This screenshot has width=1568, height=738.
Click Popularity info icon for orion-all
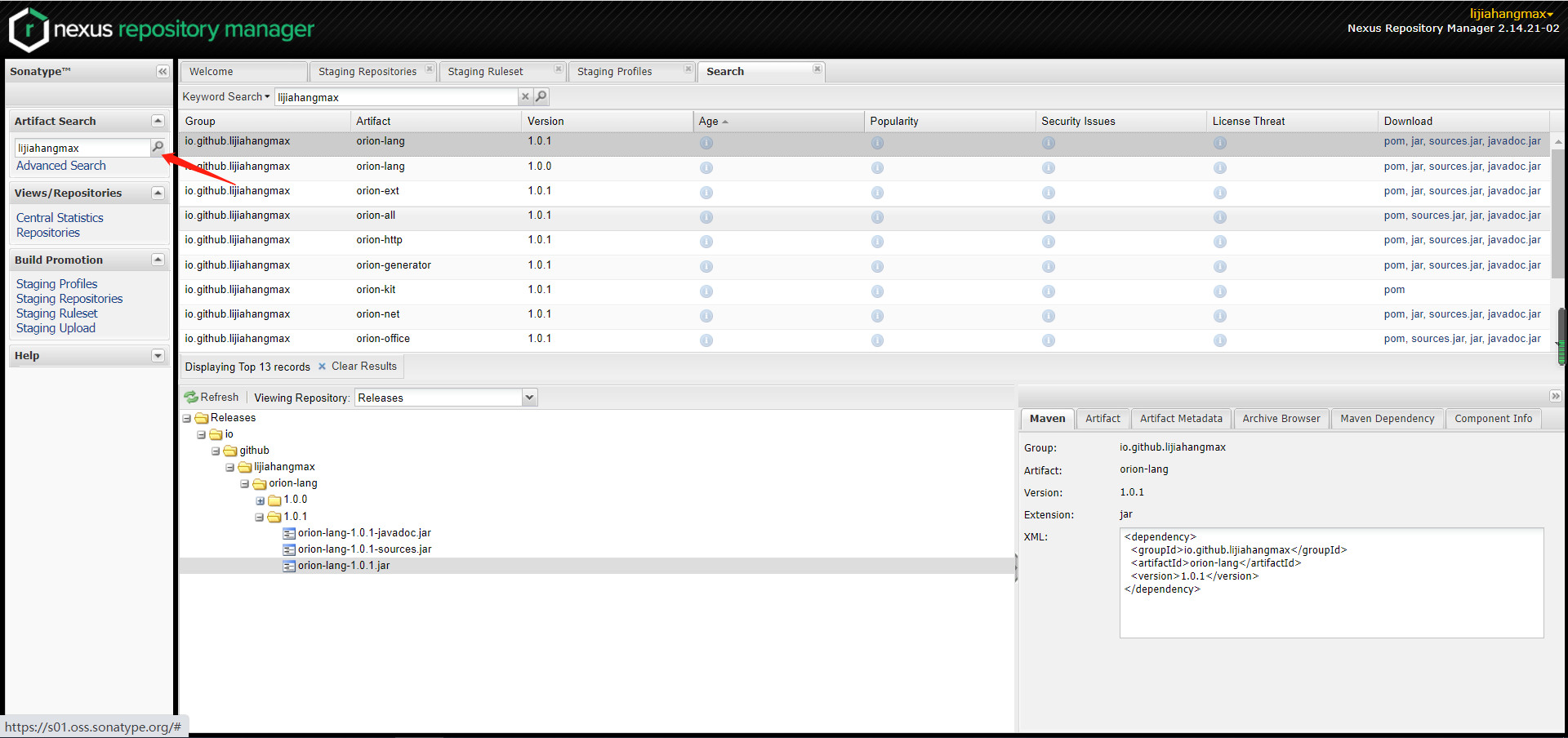coord(877,217)
